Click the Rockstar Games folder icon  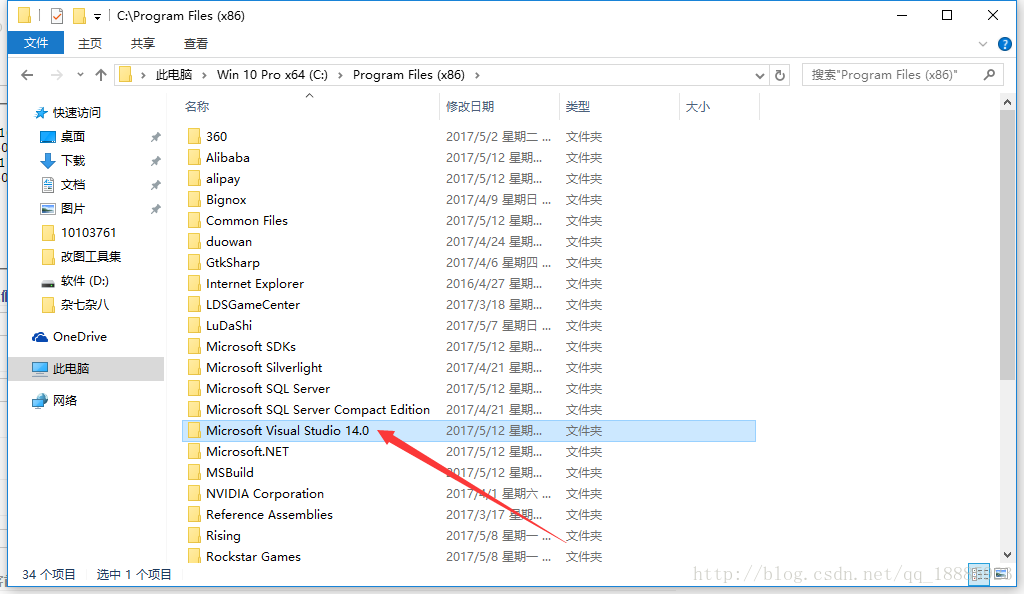point(194,557)
